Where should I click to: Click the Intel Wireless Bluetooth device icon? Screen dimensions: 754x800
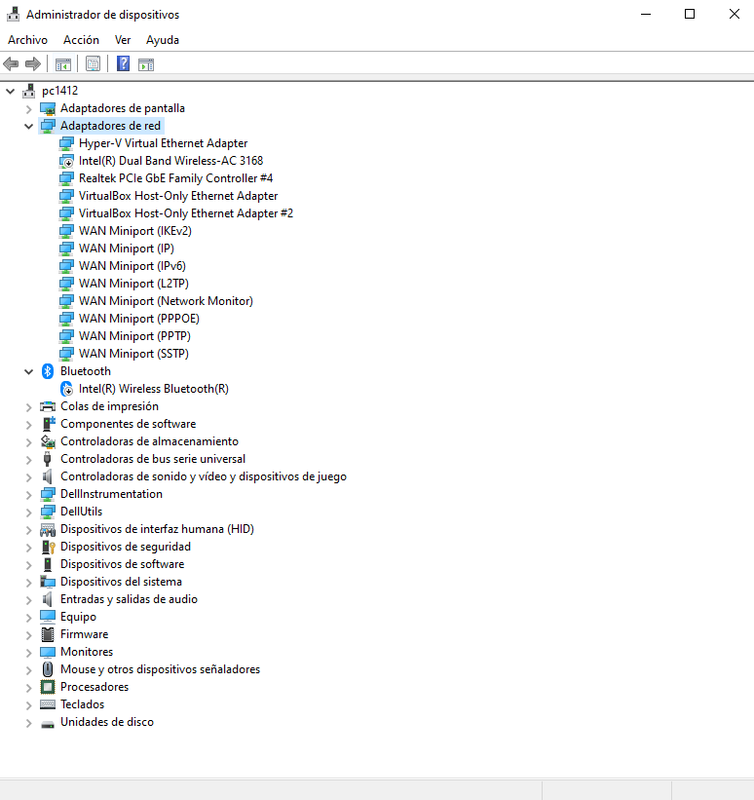click(x=66, y=389)
